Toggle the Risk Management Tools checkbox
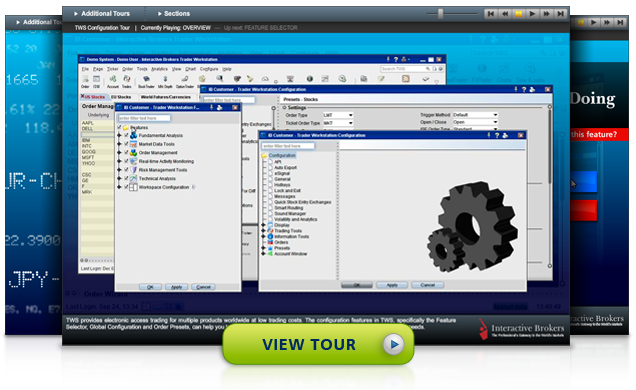 pyautogui.click(x=126, y=170)
